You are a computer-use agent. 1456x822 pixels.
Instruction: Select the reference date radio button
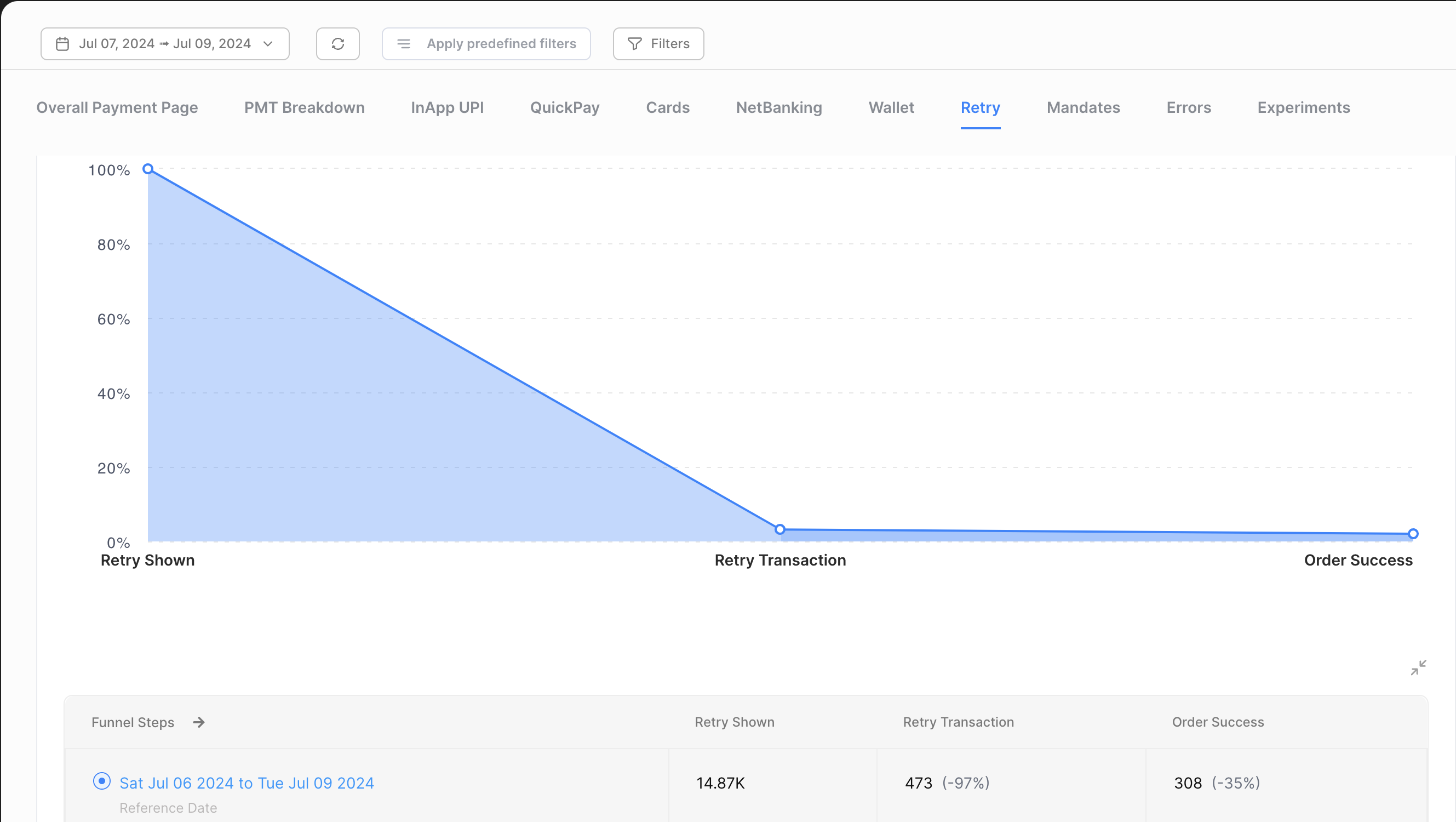click(x=102, y=781)
